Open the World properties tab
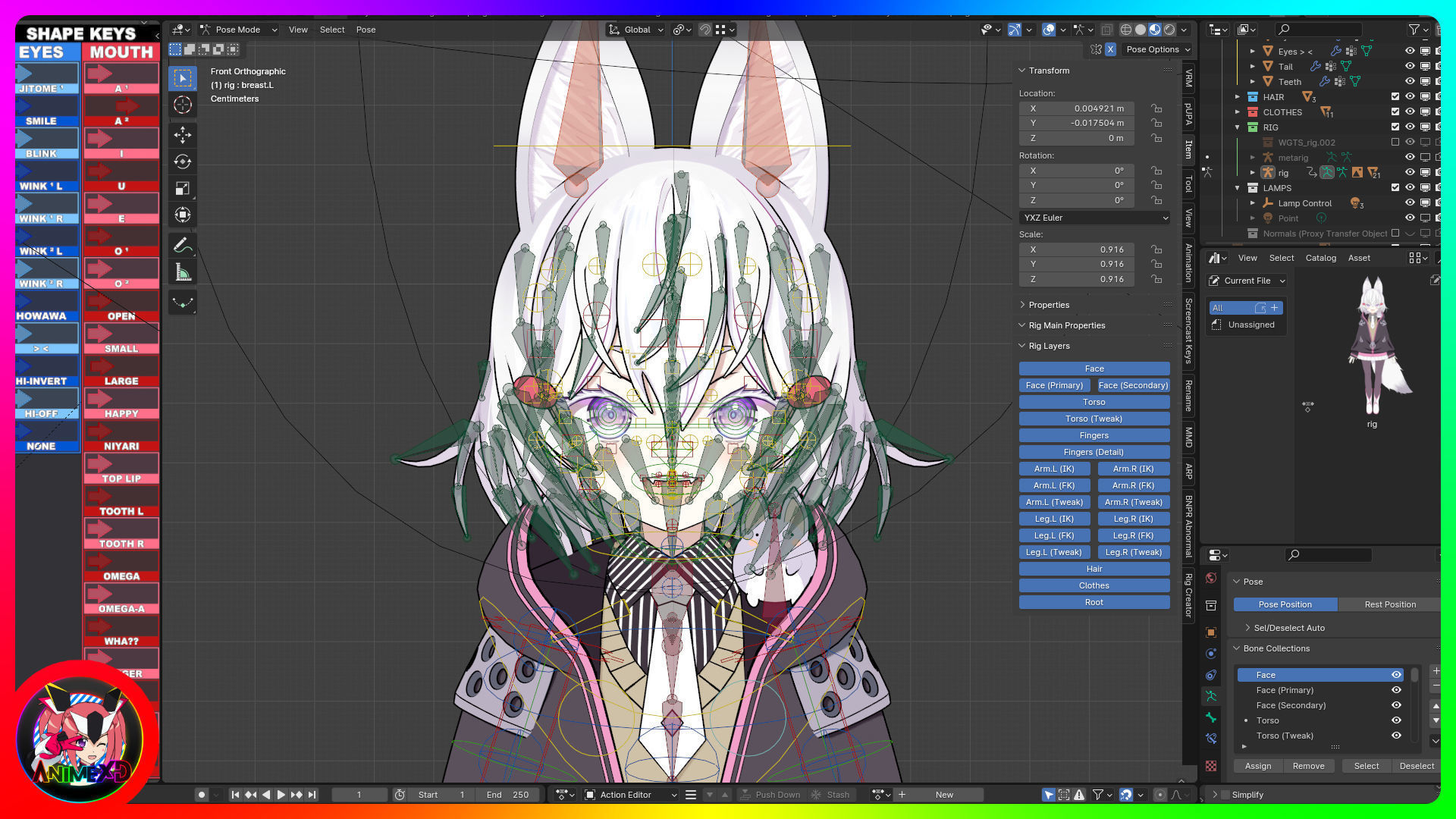1456x819 pixels. point(1211,579)
